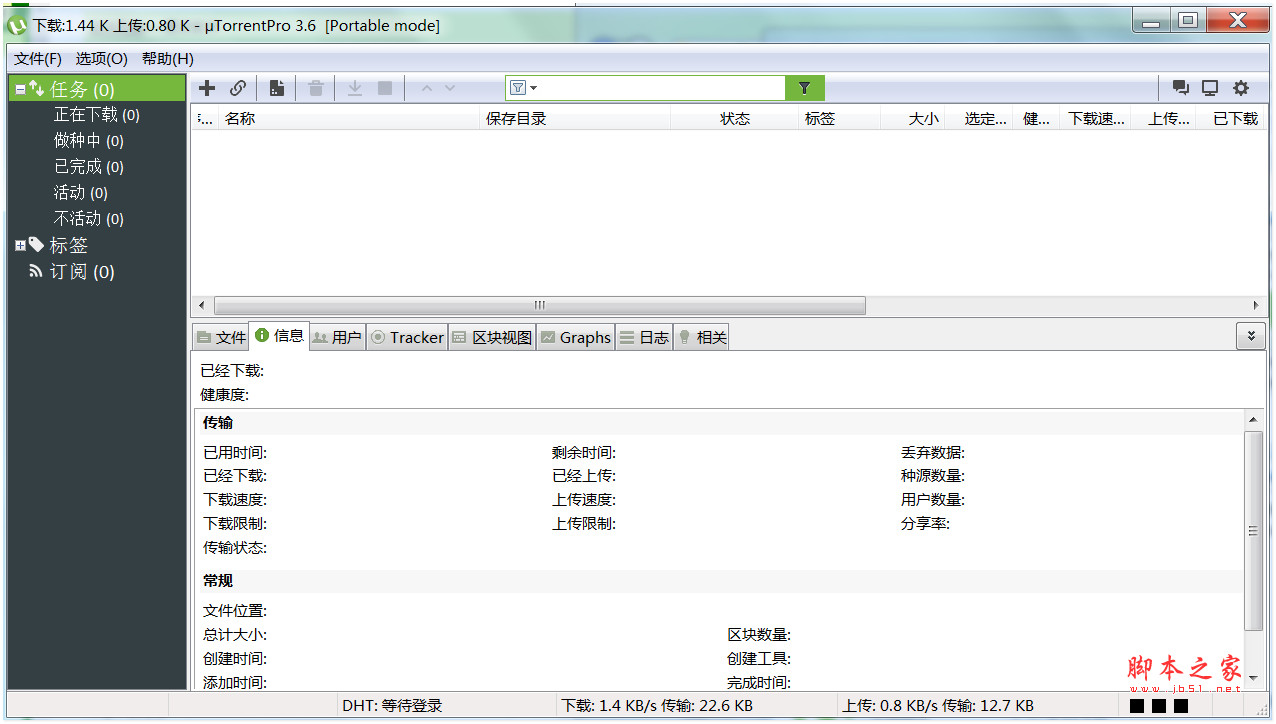Open the 选项(O) menu

[100, 59]
